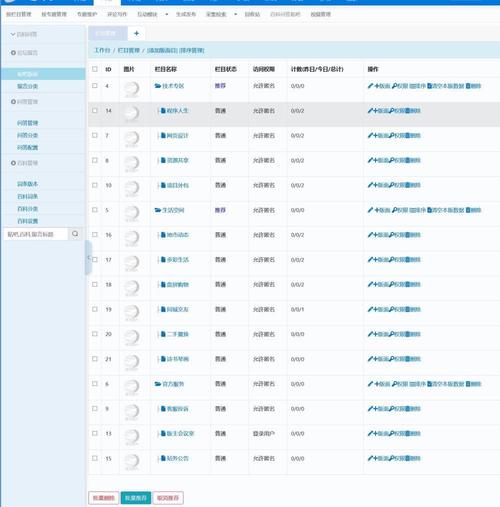Viewport: 500px width, 507px height.
Task: Click the key permission icon in row ID 14
Action: tap(392, 111)
